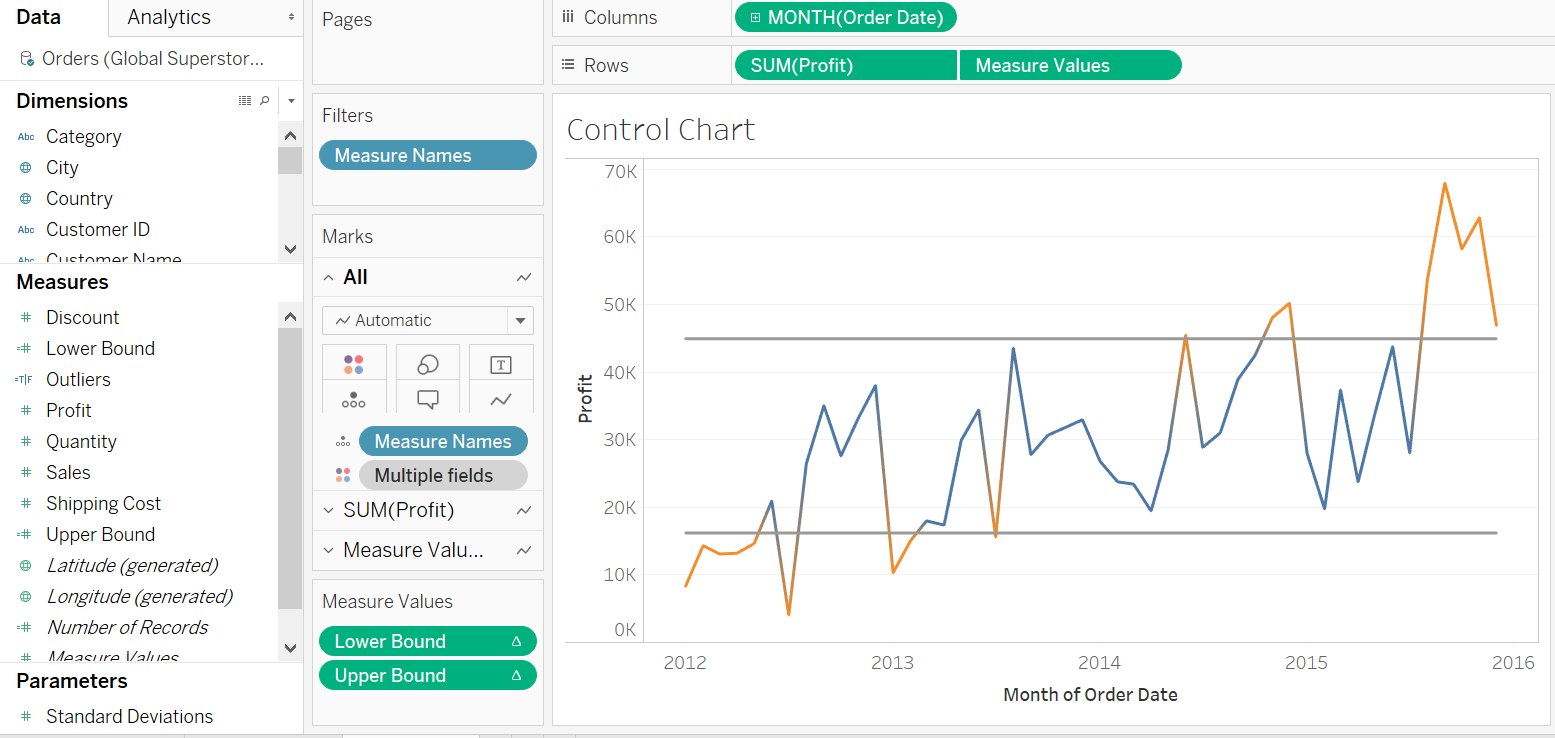Click the View Data grid icon beside Dimensions
1555x738 pixels.
245,101
